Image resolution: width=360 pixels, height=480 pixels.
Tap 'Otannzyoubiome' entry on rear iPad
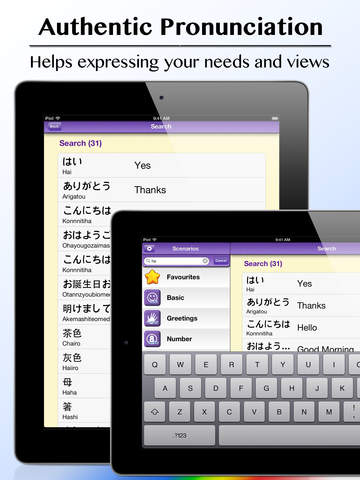coord(85,288)
